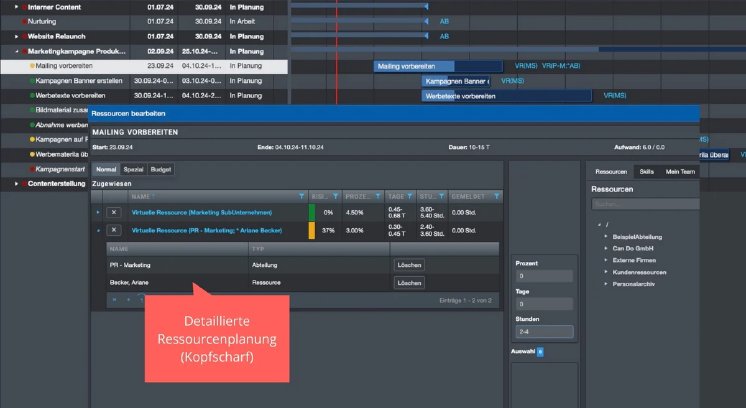Click the blue Auswahl count badge
Image resolution: width=746 pixels, height=408 pixels.
pos(540,352)
